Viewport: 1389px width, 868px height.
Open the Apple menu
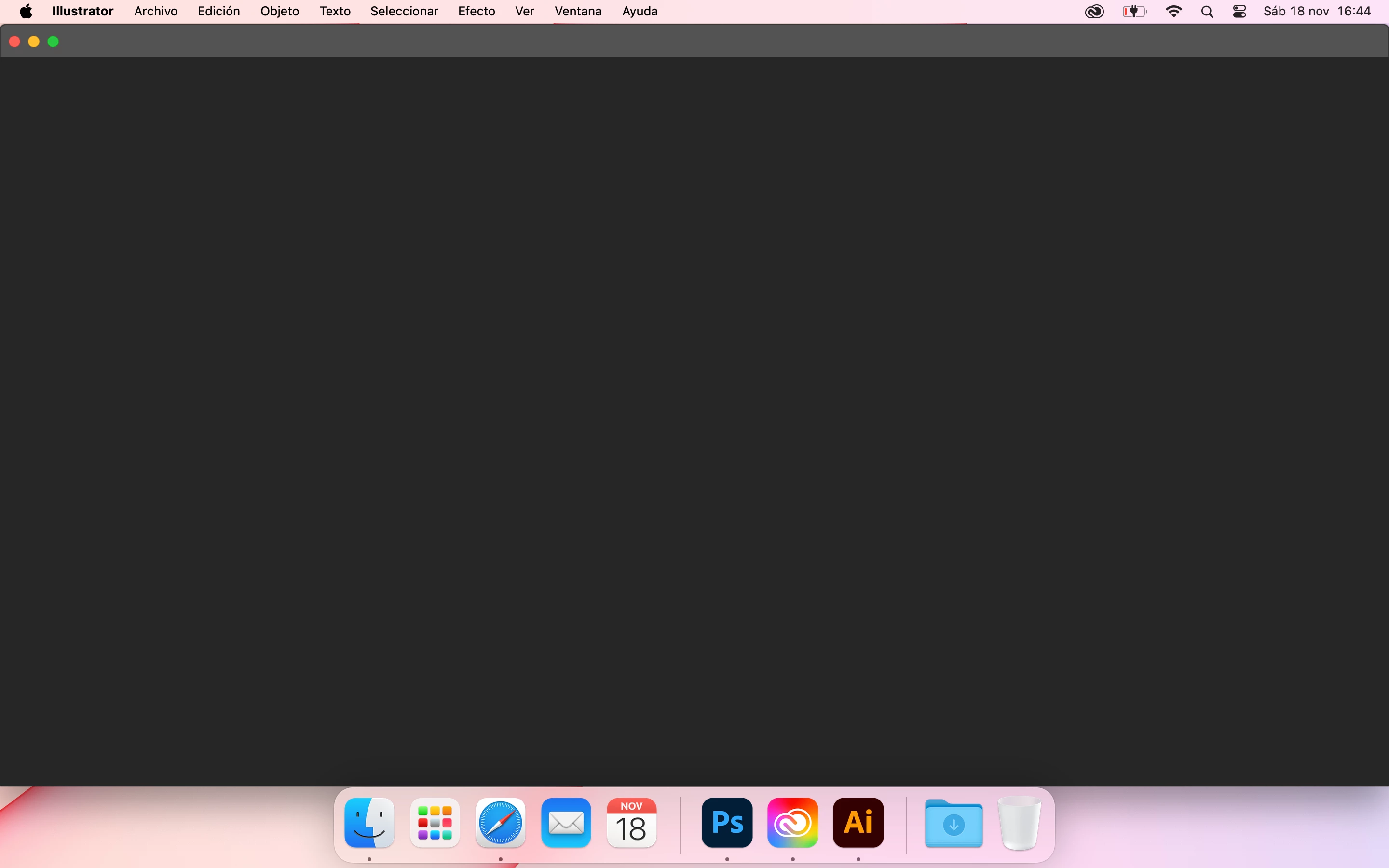point(26,12)
